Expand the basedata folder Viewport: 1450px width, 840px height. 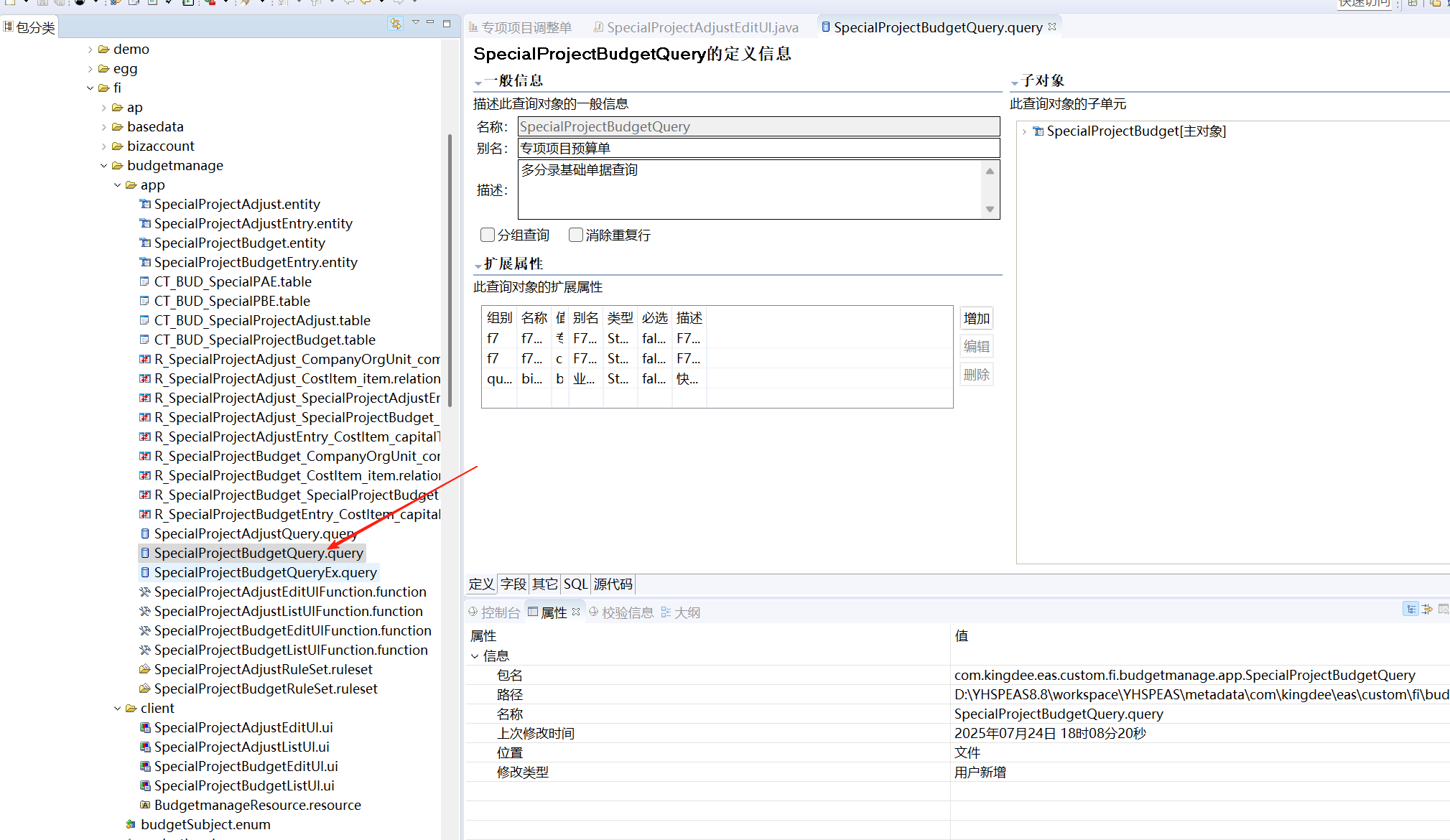click(x=103, y=127)
